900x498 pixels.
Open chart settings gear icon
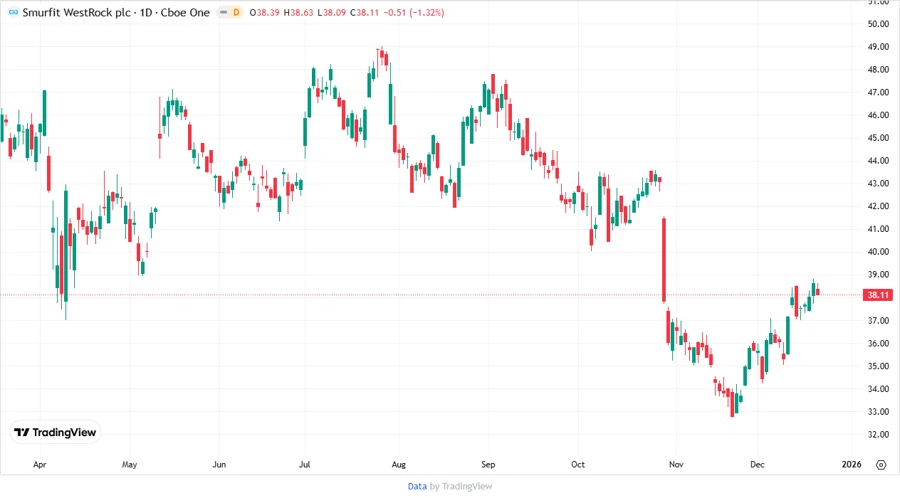[881, 464]
